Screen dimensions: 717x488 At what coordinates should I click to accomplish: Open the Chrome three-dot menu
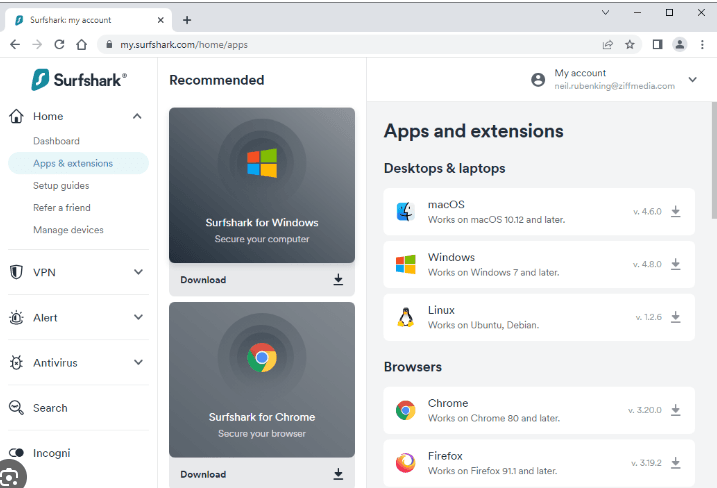702,44
